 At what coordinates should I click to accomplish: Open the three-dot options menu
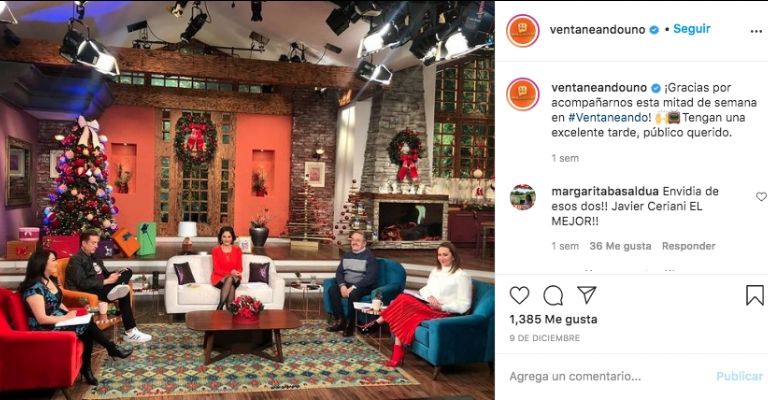[x=756, y=31]
